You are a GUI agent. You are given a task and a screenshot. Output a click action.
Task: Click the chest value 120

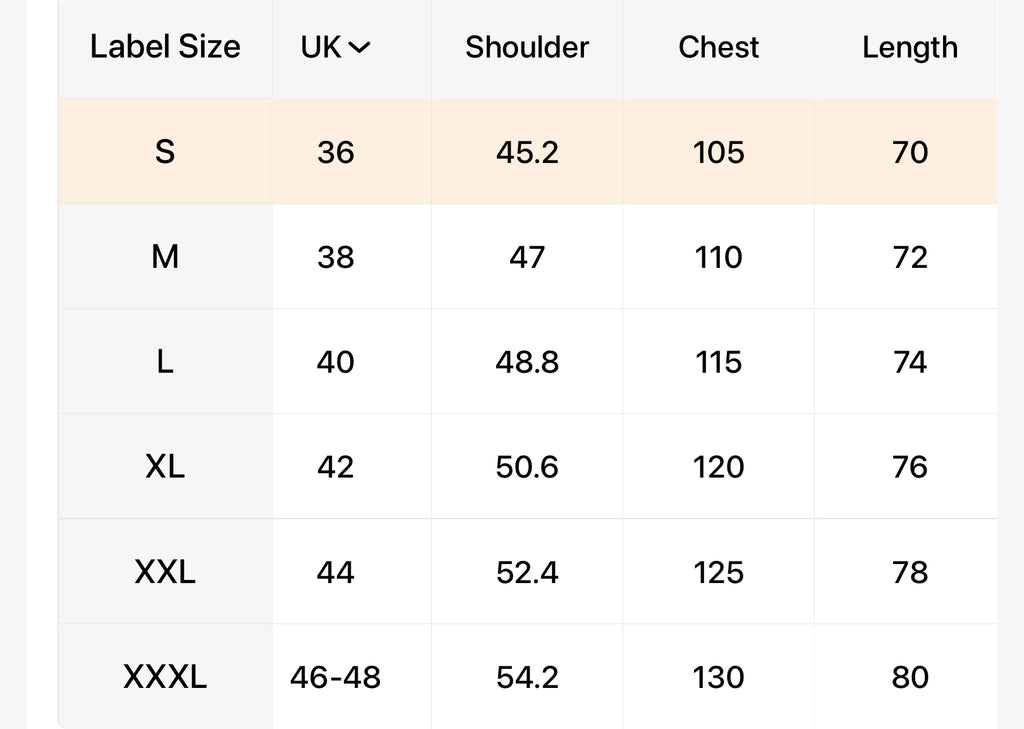coord(718,466)
